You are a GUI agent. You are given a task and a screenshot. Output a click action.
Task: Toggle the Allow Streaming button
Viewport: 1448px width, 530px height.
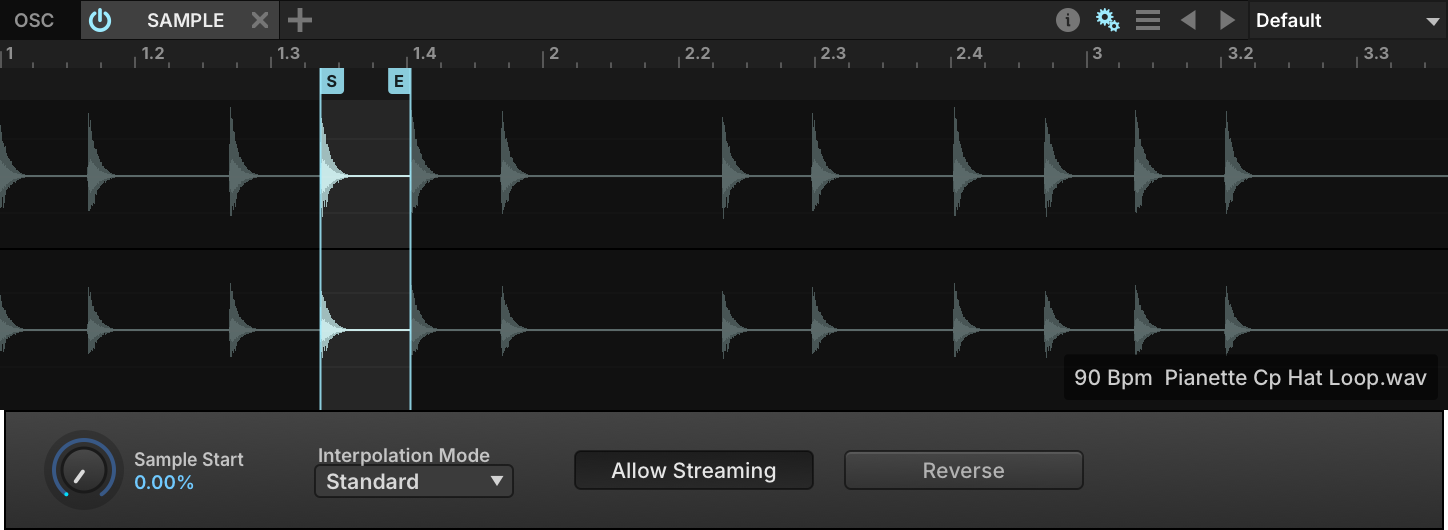tap(694, 470)
